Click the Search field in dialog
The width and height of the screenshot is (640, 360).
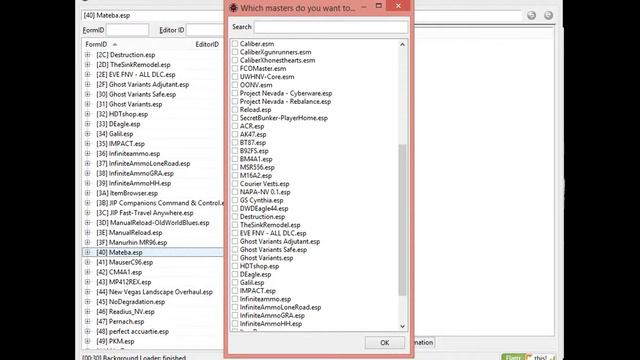[331, 27]
